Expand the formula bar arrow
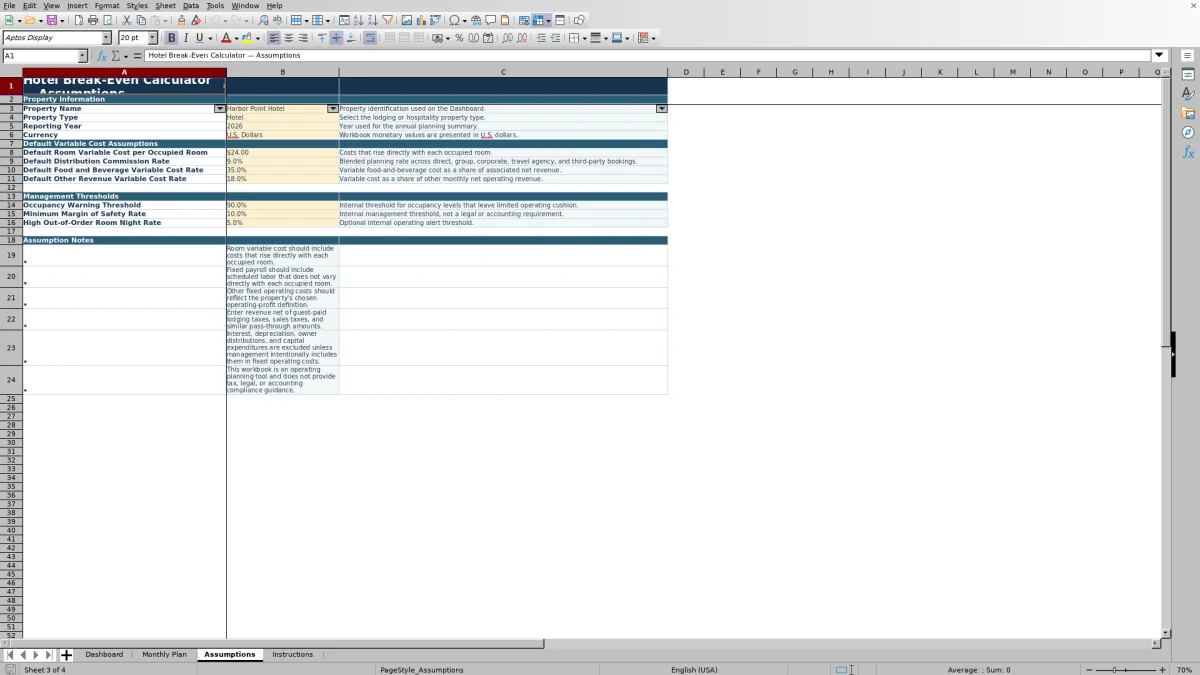 pyautogui.click(x=1159, y=56)
